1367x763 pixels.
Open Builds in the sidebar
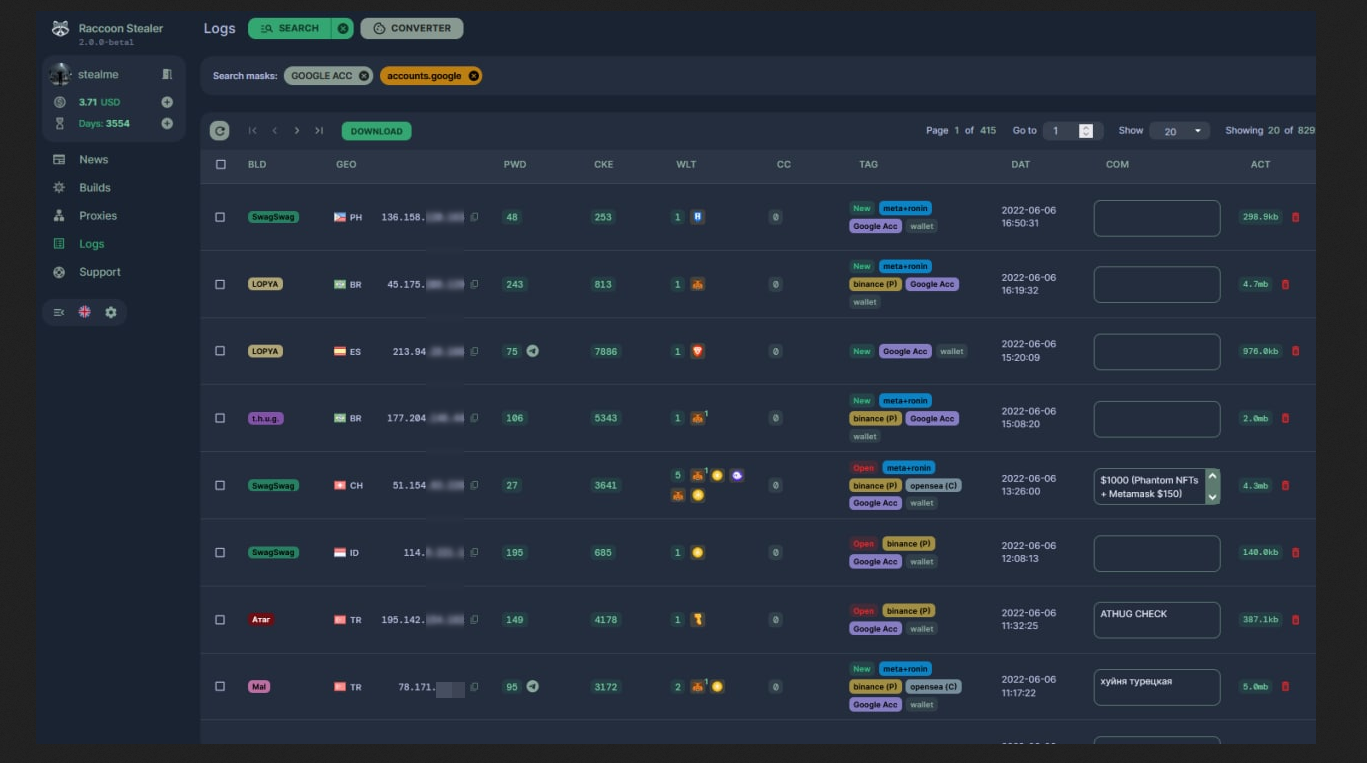pyautogui.click(x=95, y=188)
